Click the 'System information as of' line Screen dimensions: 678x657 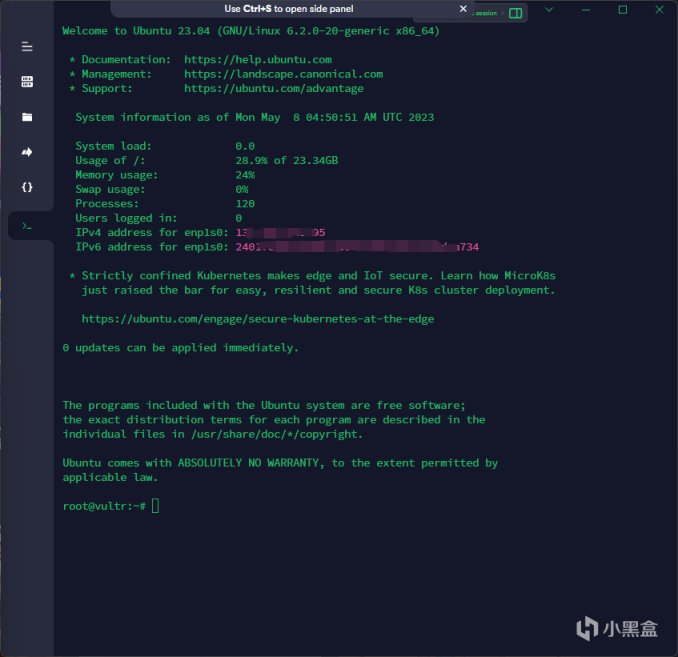click(x=254, y=118)
